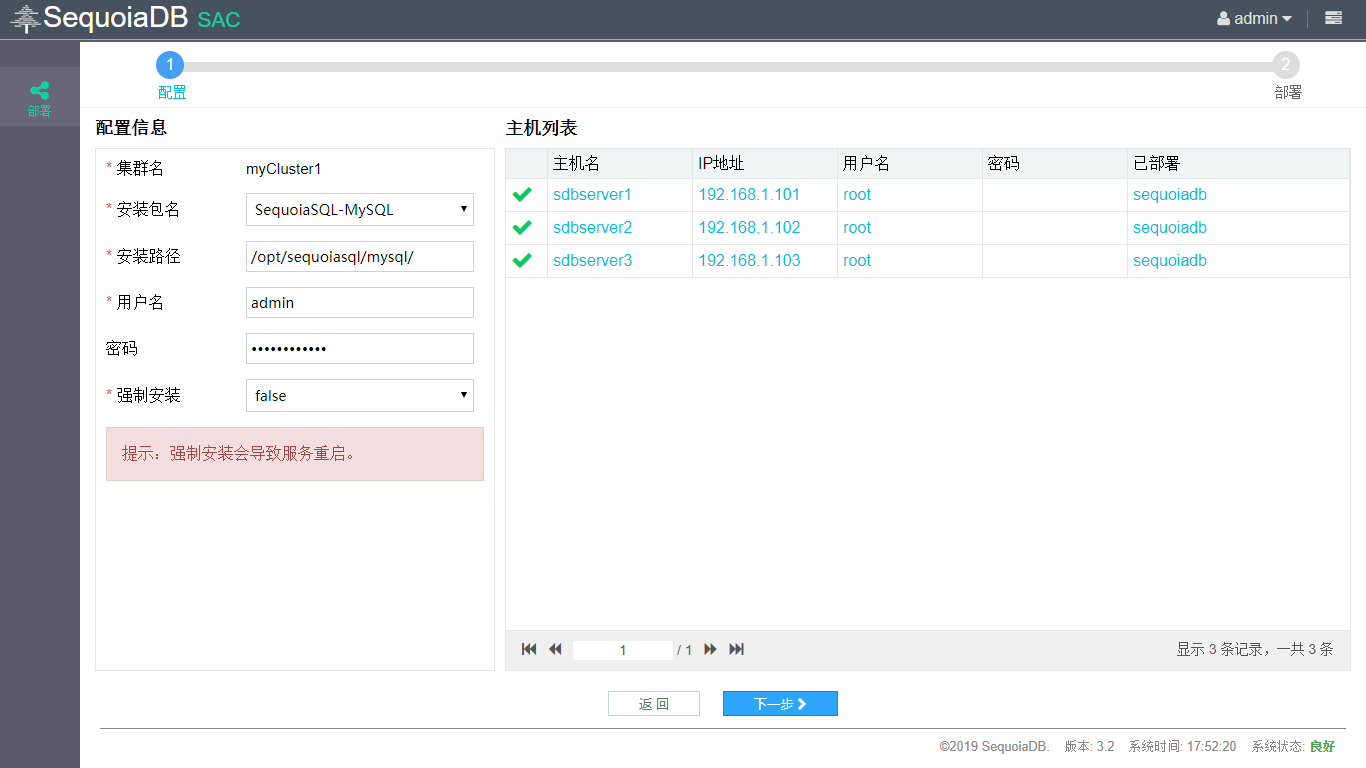The image size is (1366, 768).
Task: Click the return button
Action: 654,704
